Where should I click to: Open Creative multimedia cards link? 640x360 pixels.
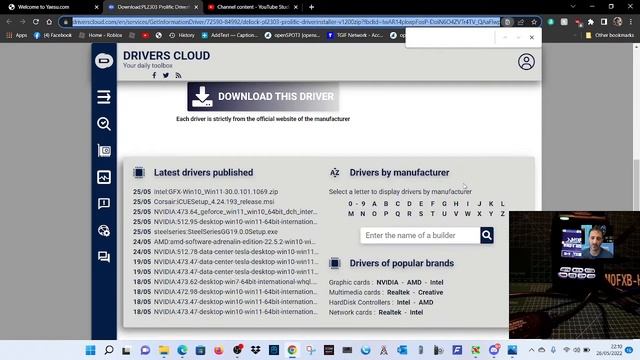click(x=430, y=292)
